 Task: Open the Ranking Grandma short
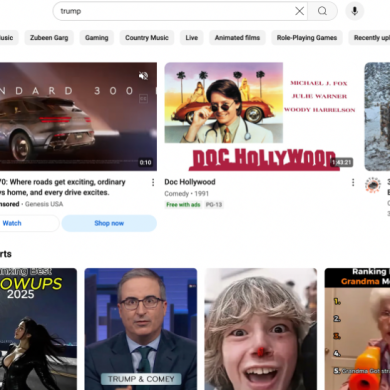pos(357,329)
